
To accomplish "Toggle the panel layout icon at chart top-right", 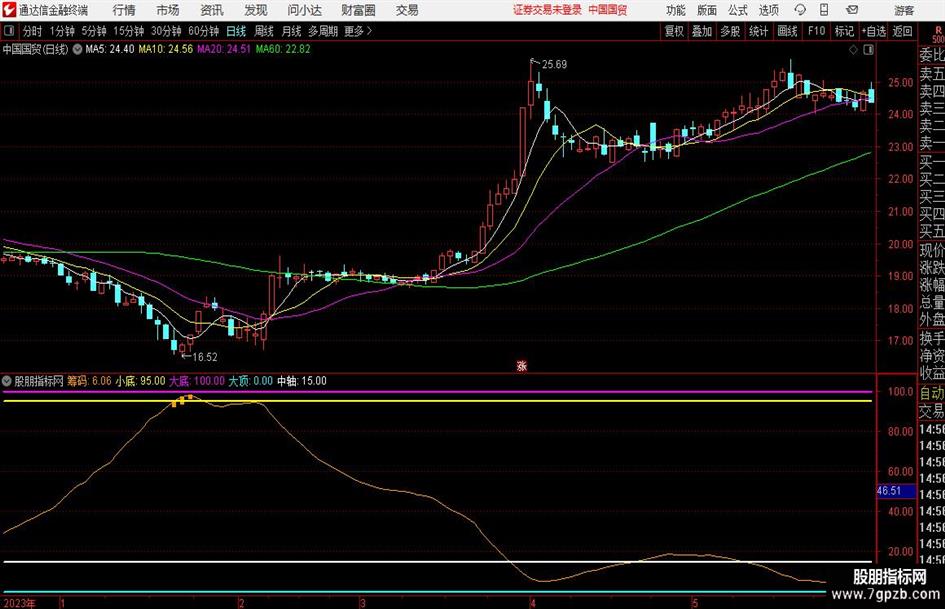I will coord(868,50).
